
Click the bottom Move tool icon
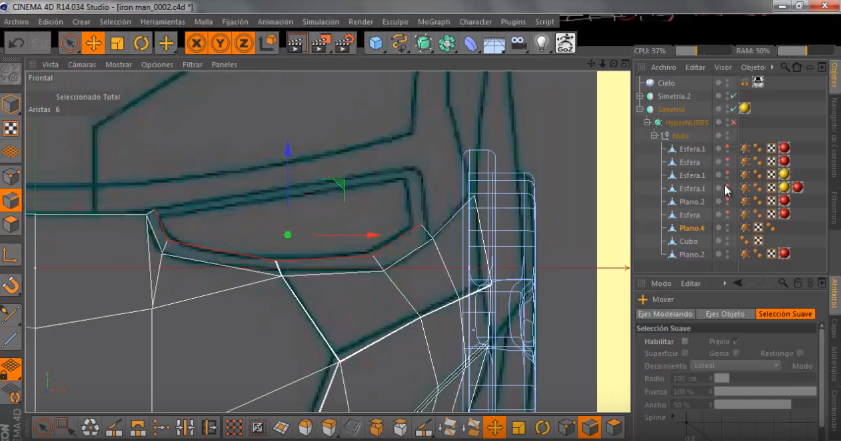(494, 428)
